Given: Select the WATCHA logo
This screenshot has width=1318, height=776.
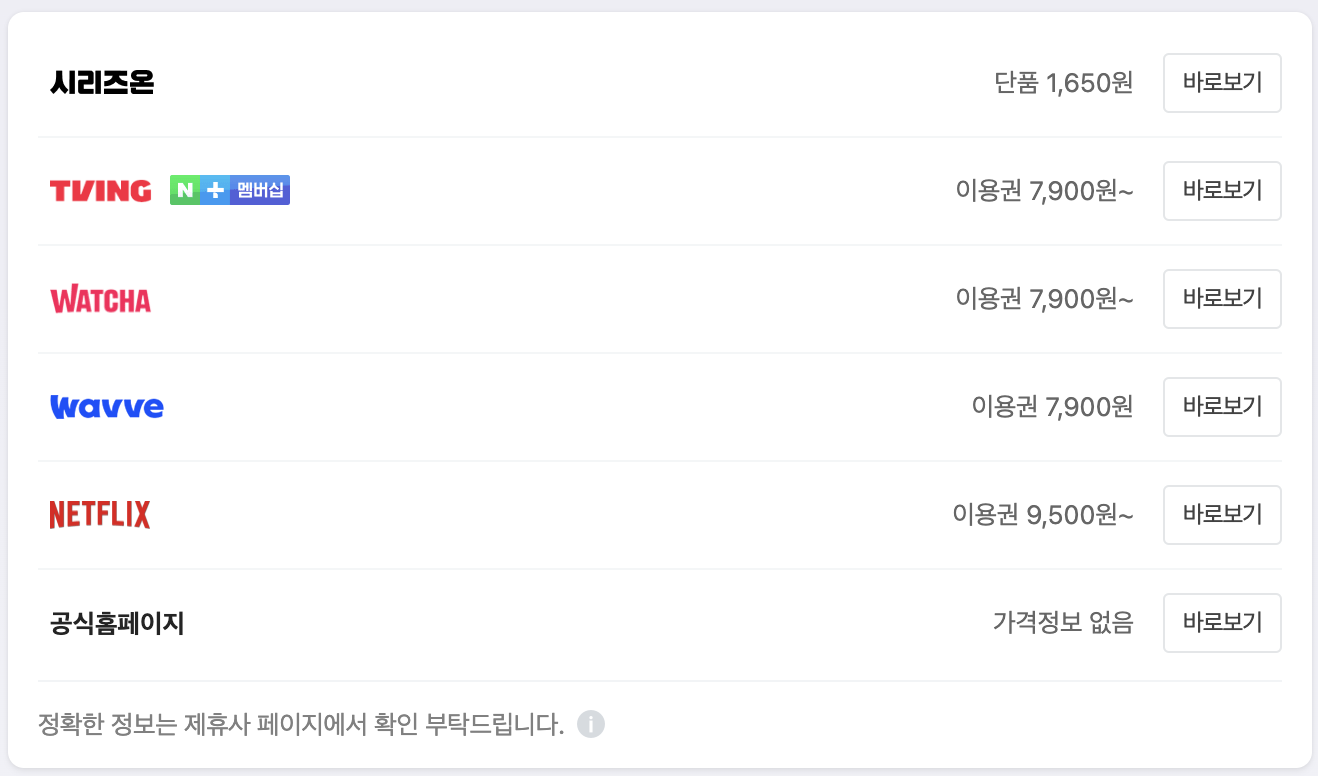Looking at the screenshot, I should [x=100, y=299].
